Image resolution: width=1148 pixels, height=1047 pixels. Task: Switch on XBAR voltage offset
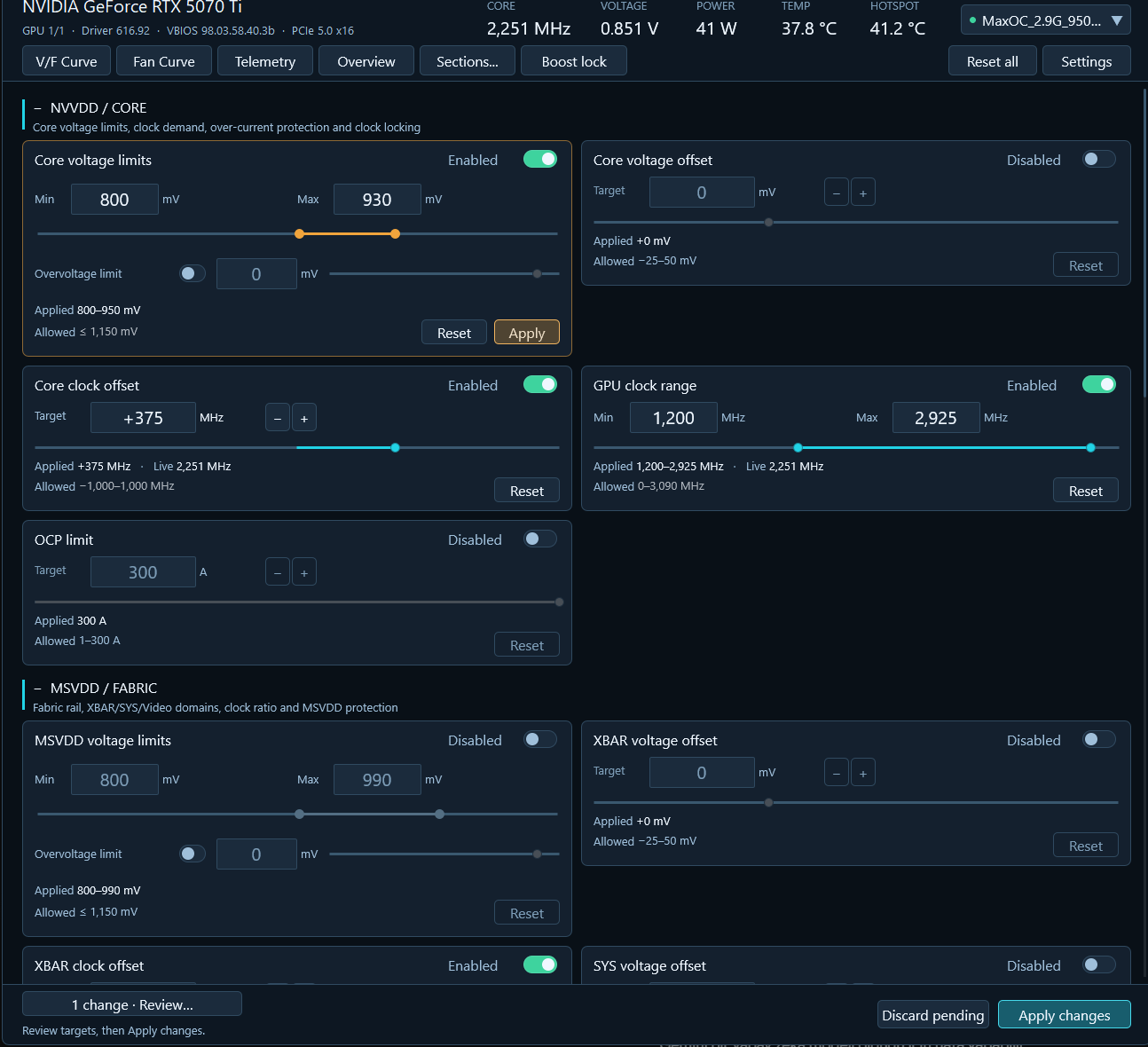[1099, 739]
